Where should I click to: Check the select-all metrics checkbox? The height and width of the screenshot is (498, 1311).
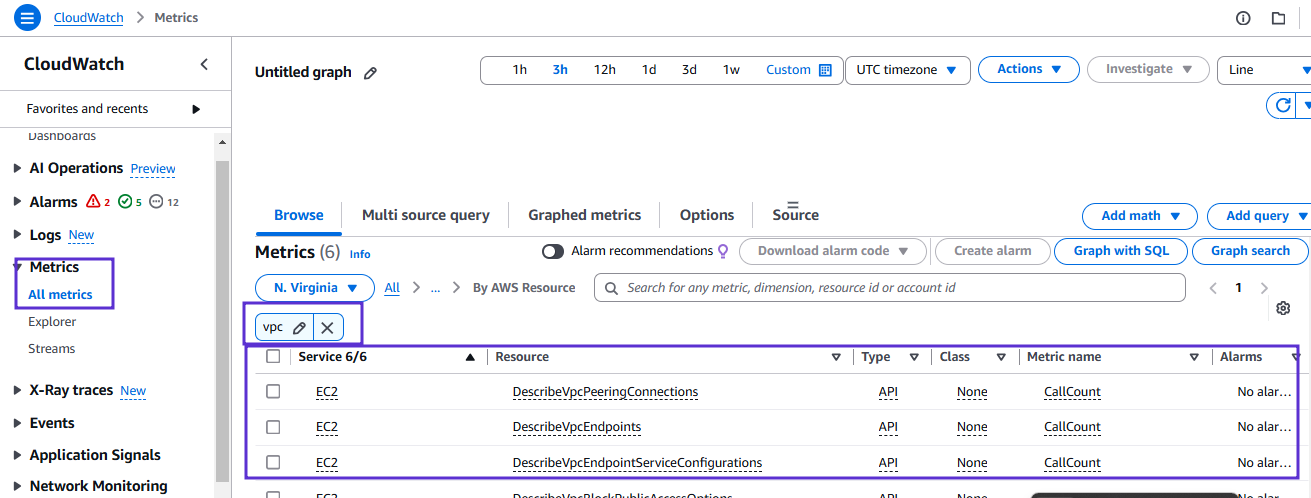click(x=273, y=357)
